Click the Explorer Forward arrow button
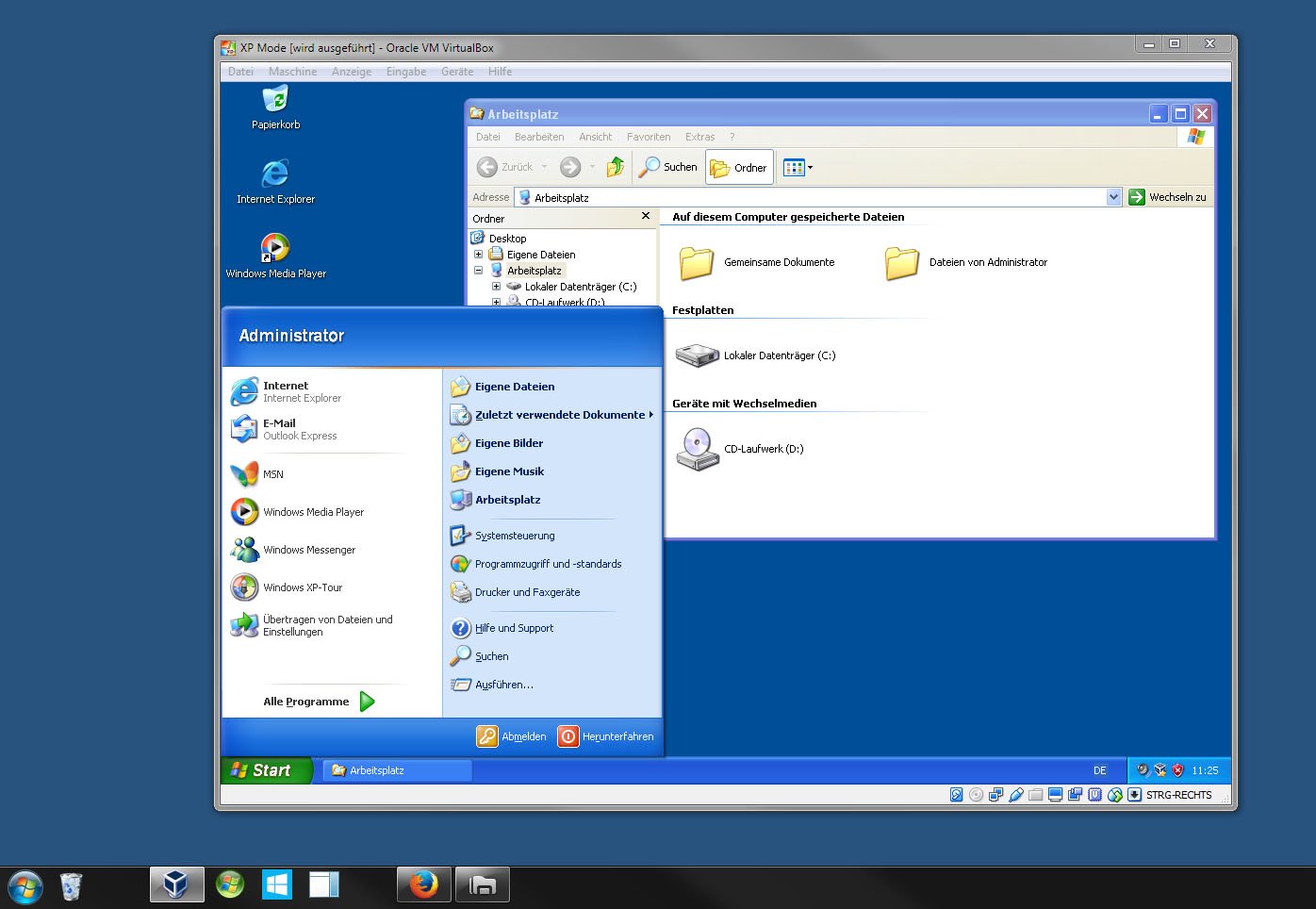Screen dimensions: 1316x909 pos(570,167)
